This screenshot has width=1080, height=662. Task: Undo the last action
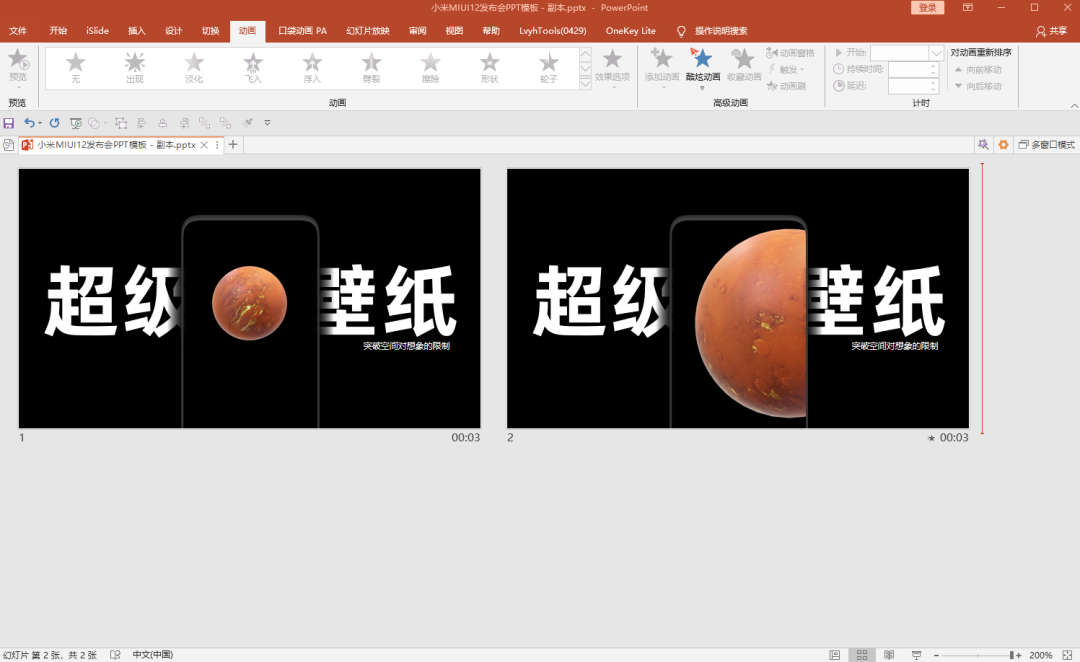coord(29,123)
